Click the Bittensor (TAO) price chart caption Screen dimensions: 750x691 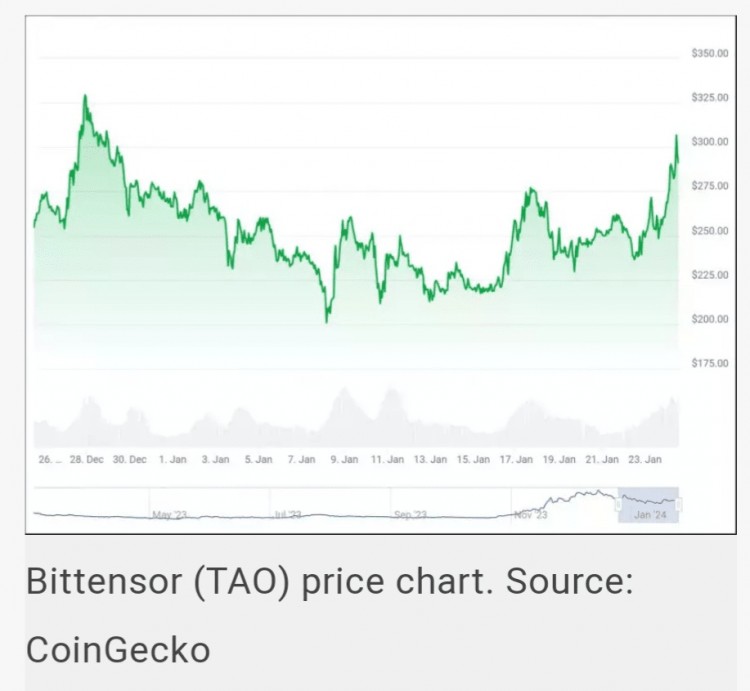click(329, 583)
